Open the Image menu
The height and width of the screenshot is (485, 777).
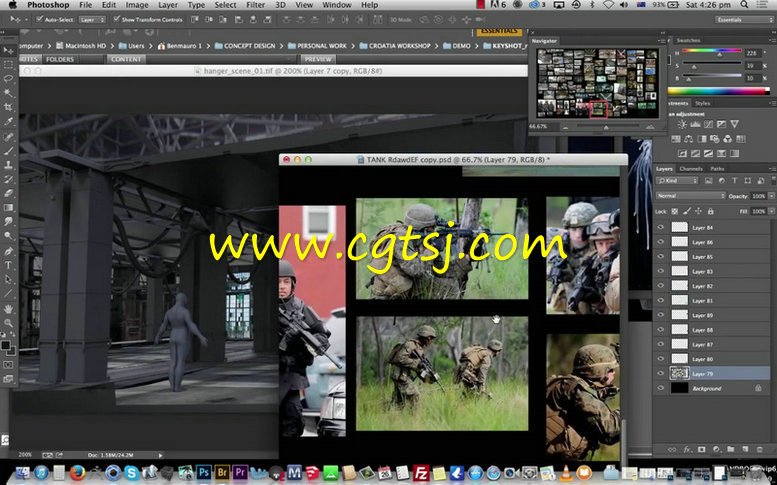137,5
